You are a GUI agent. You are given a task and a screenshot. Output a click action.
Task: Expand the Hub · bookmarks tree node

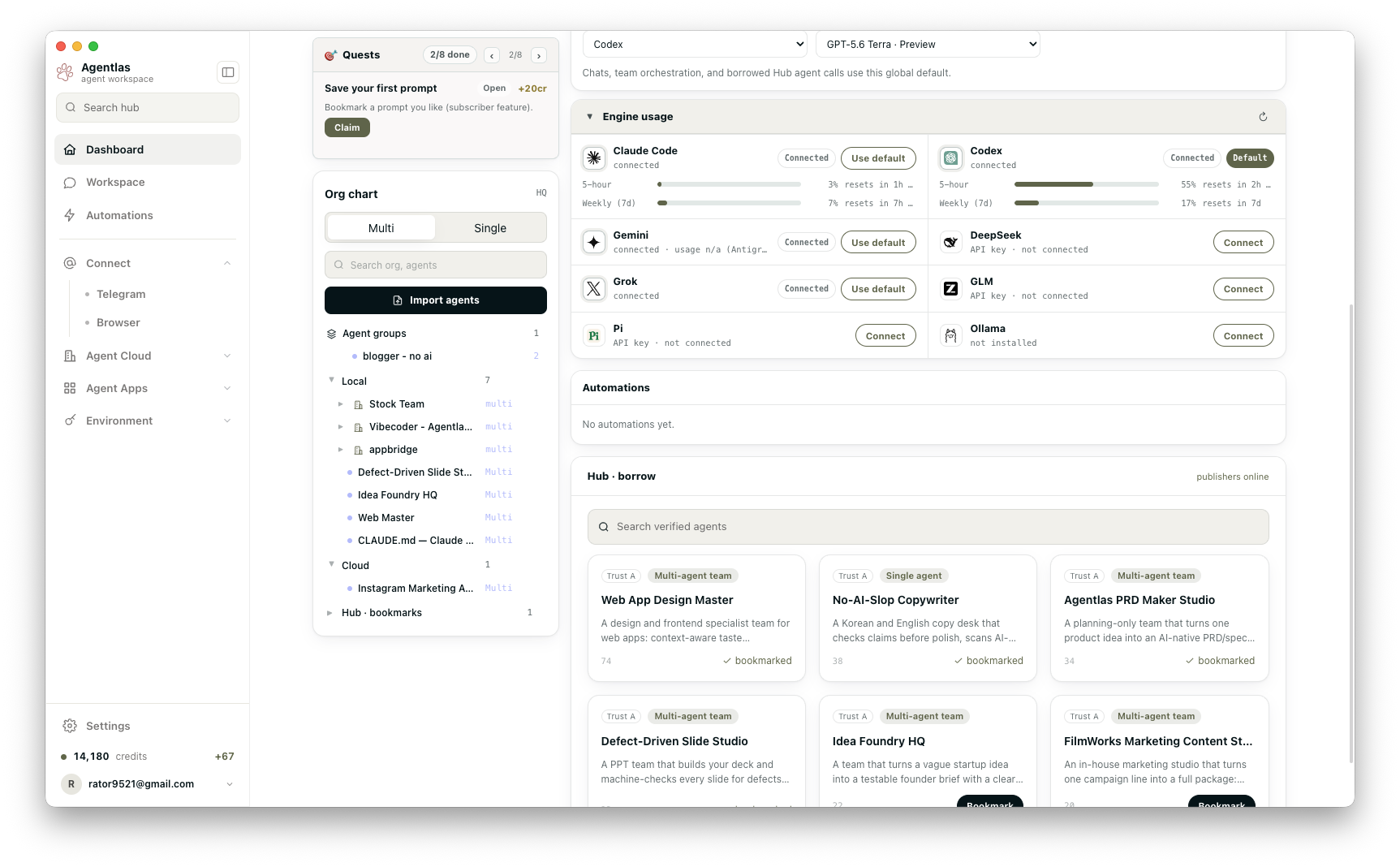click(329, 613)
